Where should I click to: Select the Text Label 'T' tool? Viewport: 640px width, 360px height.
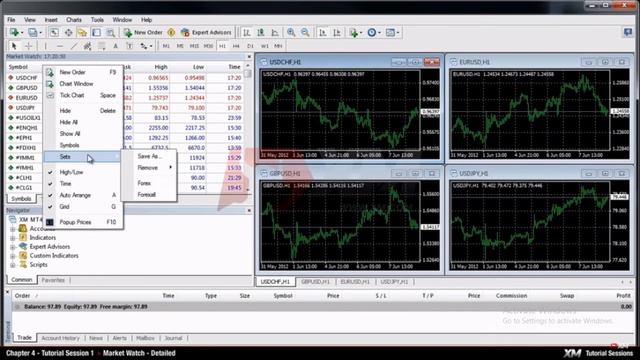pos(129,46)
